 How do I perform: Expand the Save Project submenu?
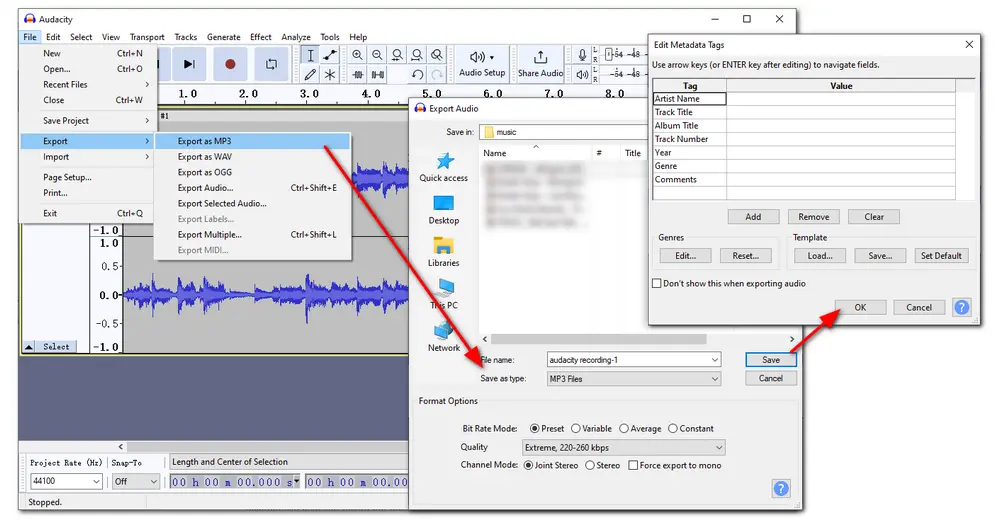pos(87,121)
